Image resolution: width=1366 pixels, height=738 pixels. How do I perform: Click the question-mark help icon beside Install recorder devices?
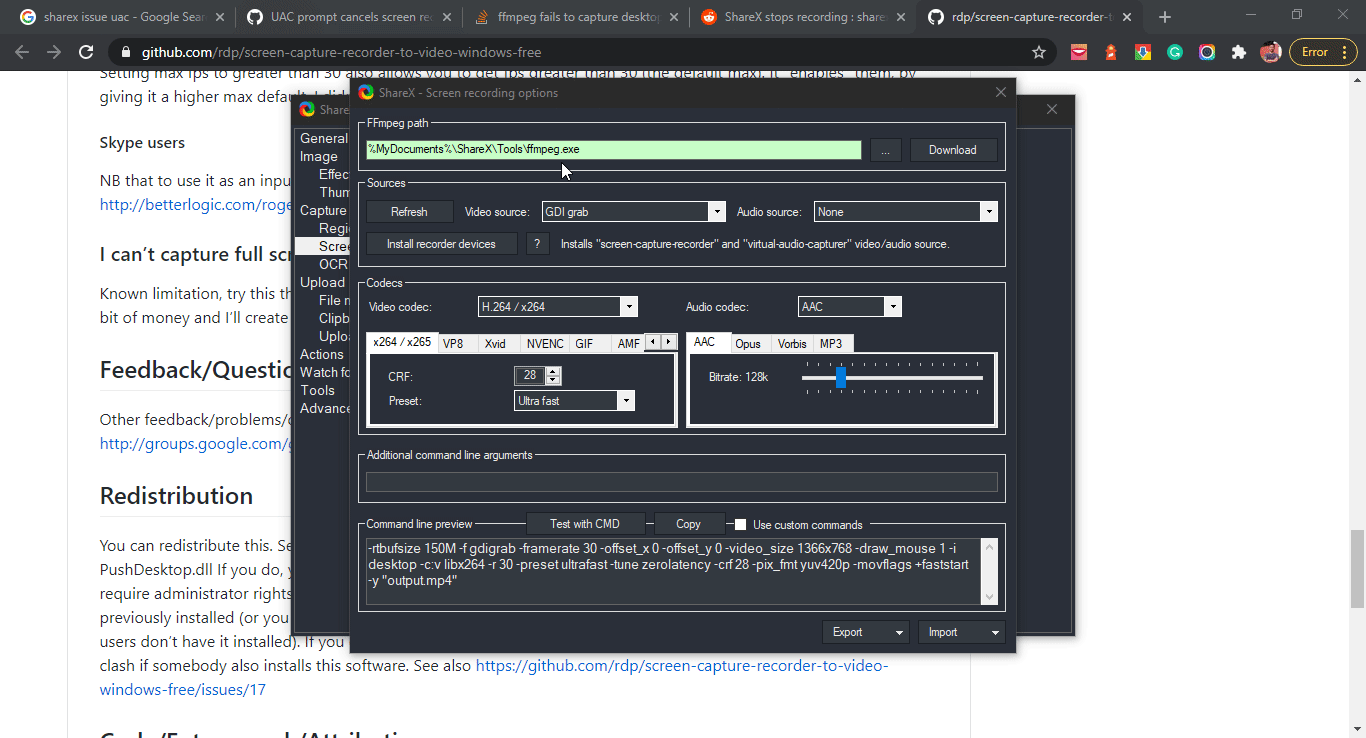537,243
